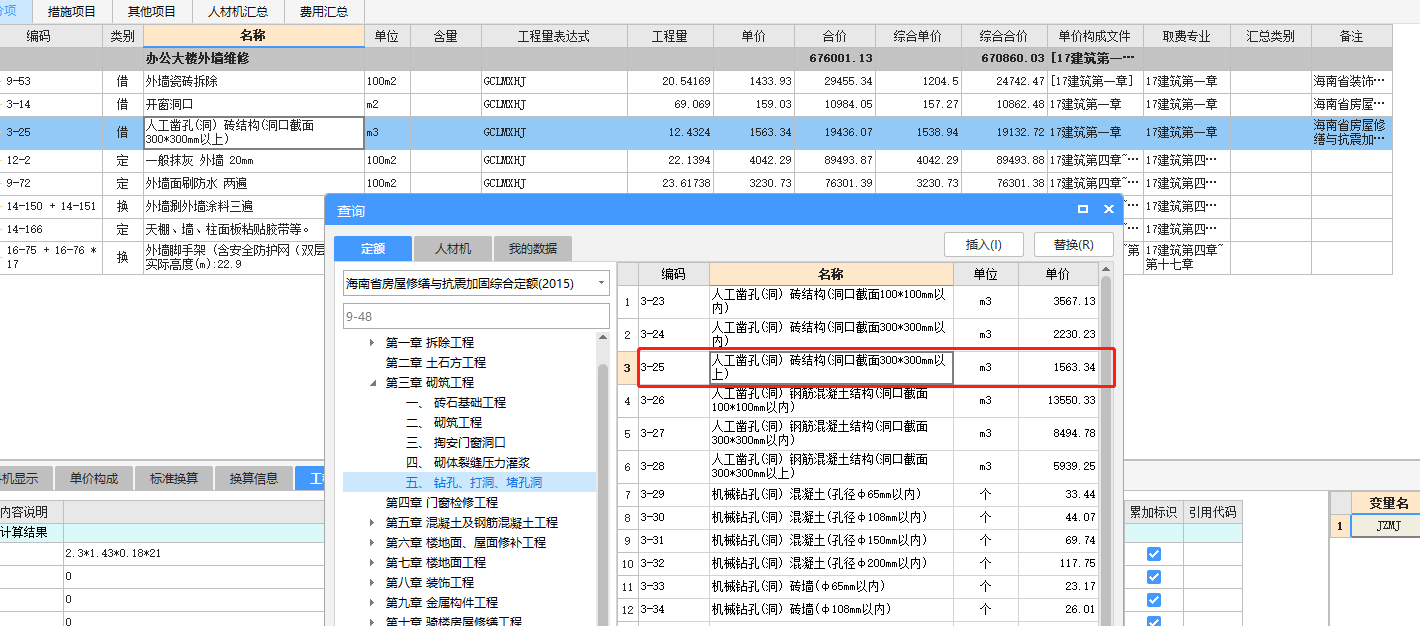Select 三、掏安门窗洞口 subitem

click(x=456, y=442)
